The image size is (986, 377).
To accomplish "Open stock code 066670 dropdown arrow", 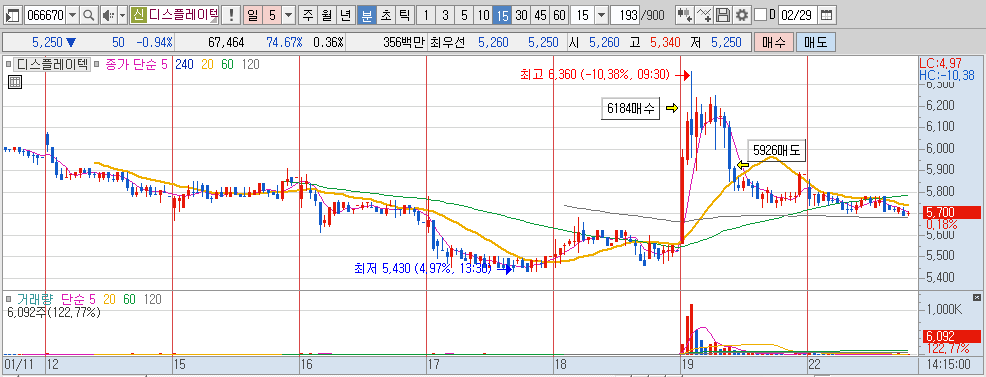I will (73, 15).
